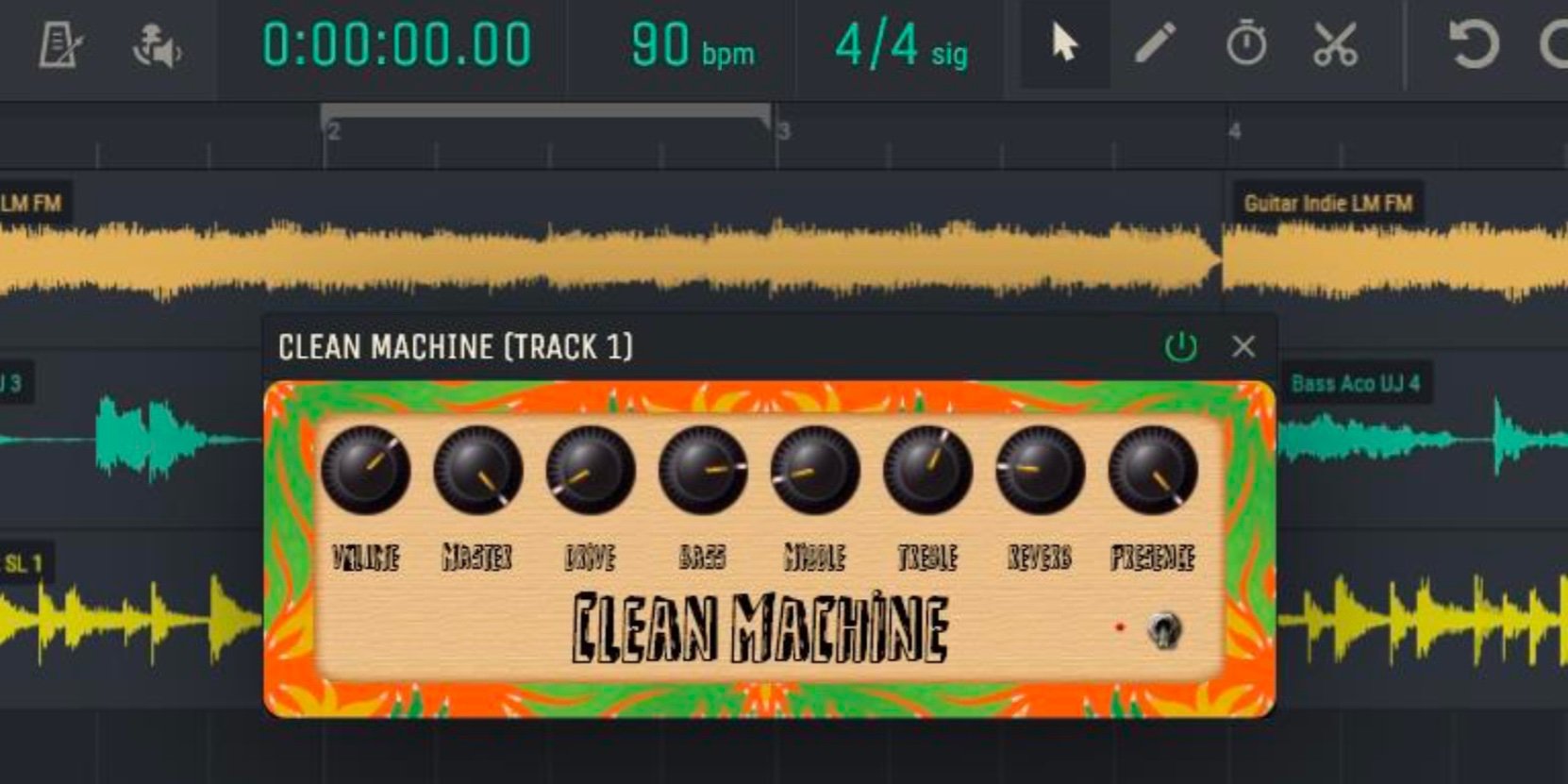
Task: Click the Drive knob
Action: 590,470
